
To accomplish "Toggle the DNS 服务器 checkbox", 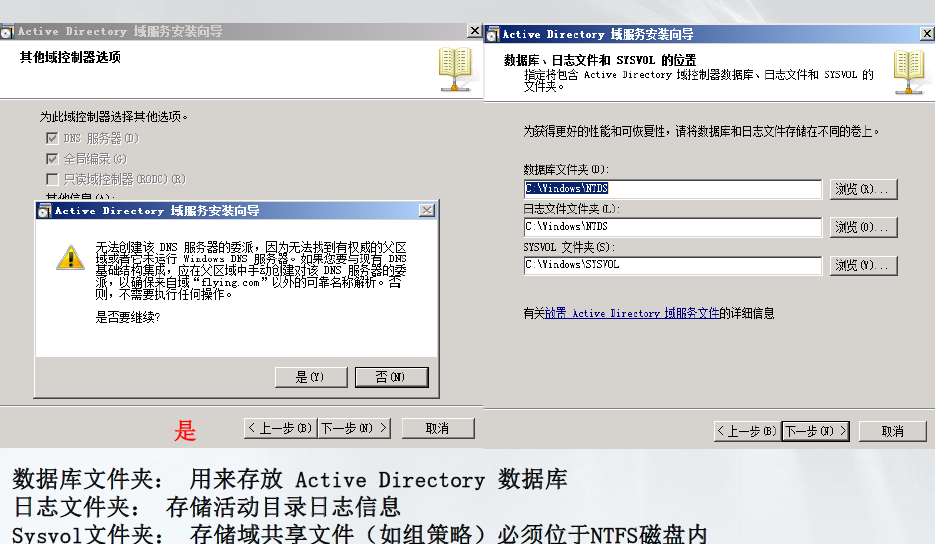I will pyautogui.click(x=52, y=138).
